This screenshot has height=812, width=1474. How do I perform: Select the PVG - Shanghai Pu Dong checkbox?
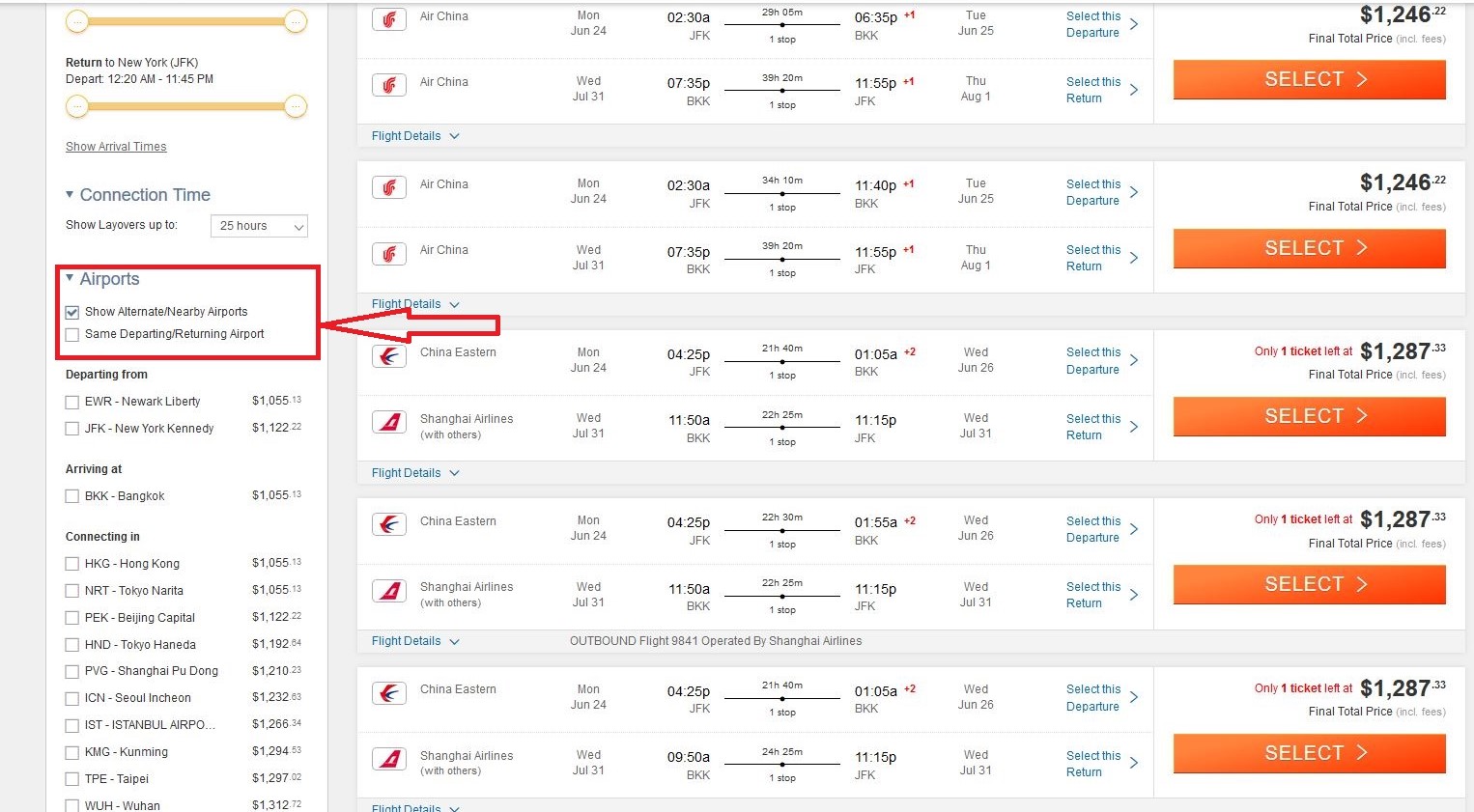[x=72, y=672]
